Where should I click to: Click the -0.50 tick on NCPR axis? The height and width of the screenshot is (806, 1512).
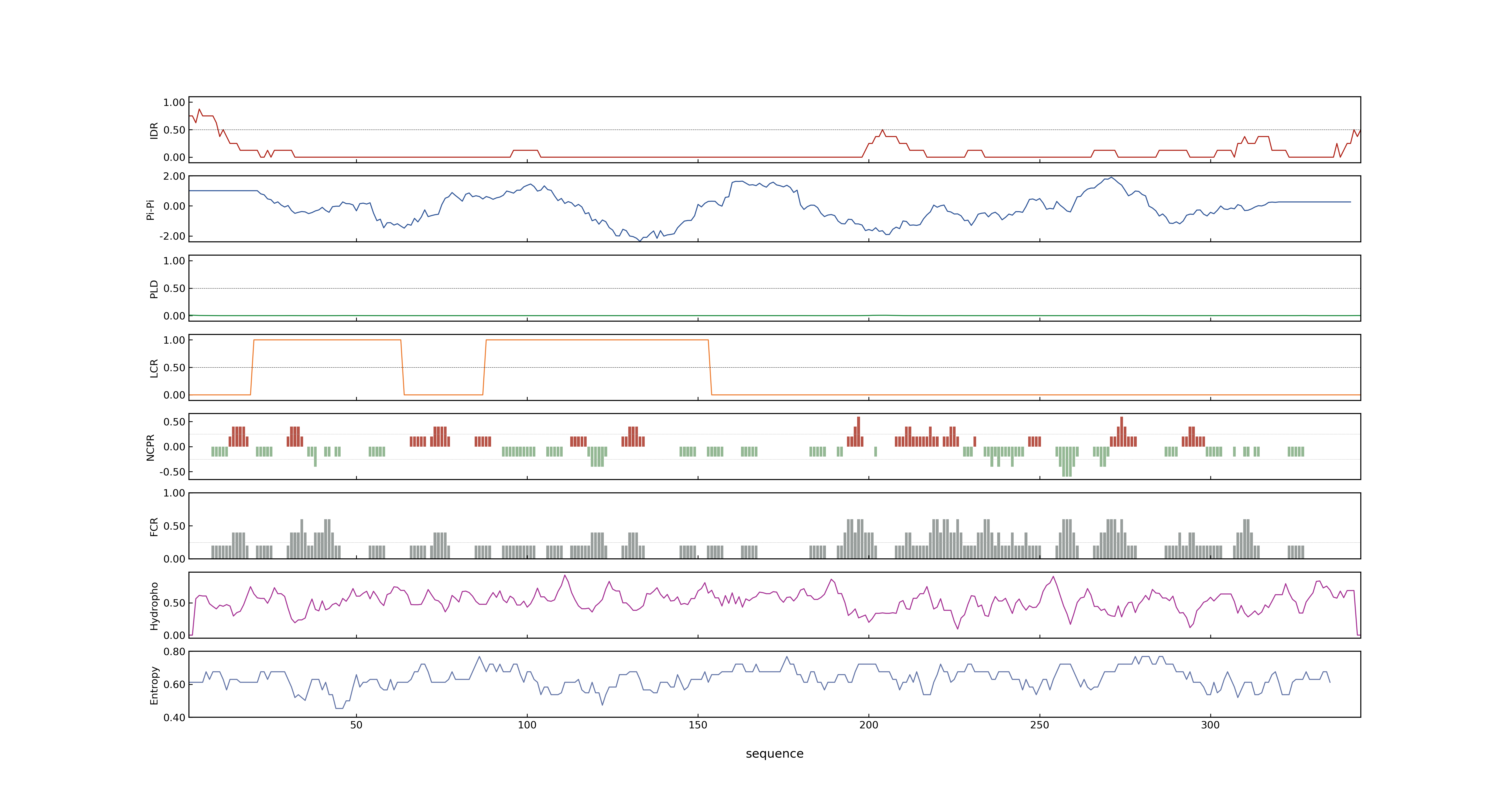click(172, 472)
